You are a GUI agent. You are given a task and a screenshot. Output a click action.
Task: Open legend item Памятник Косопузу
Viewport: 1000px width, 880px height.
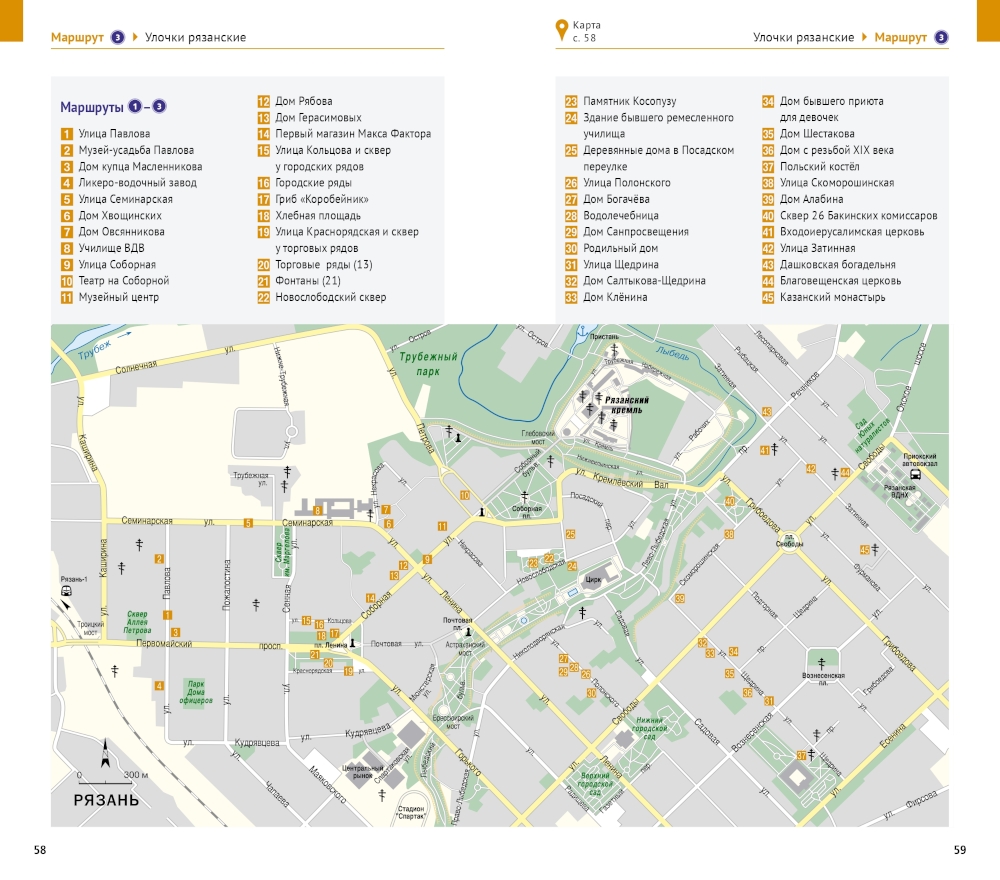point(629,101)
